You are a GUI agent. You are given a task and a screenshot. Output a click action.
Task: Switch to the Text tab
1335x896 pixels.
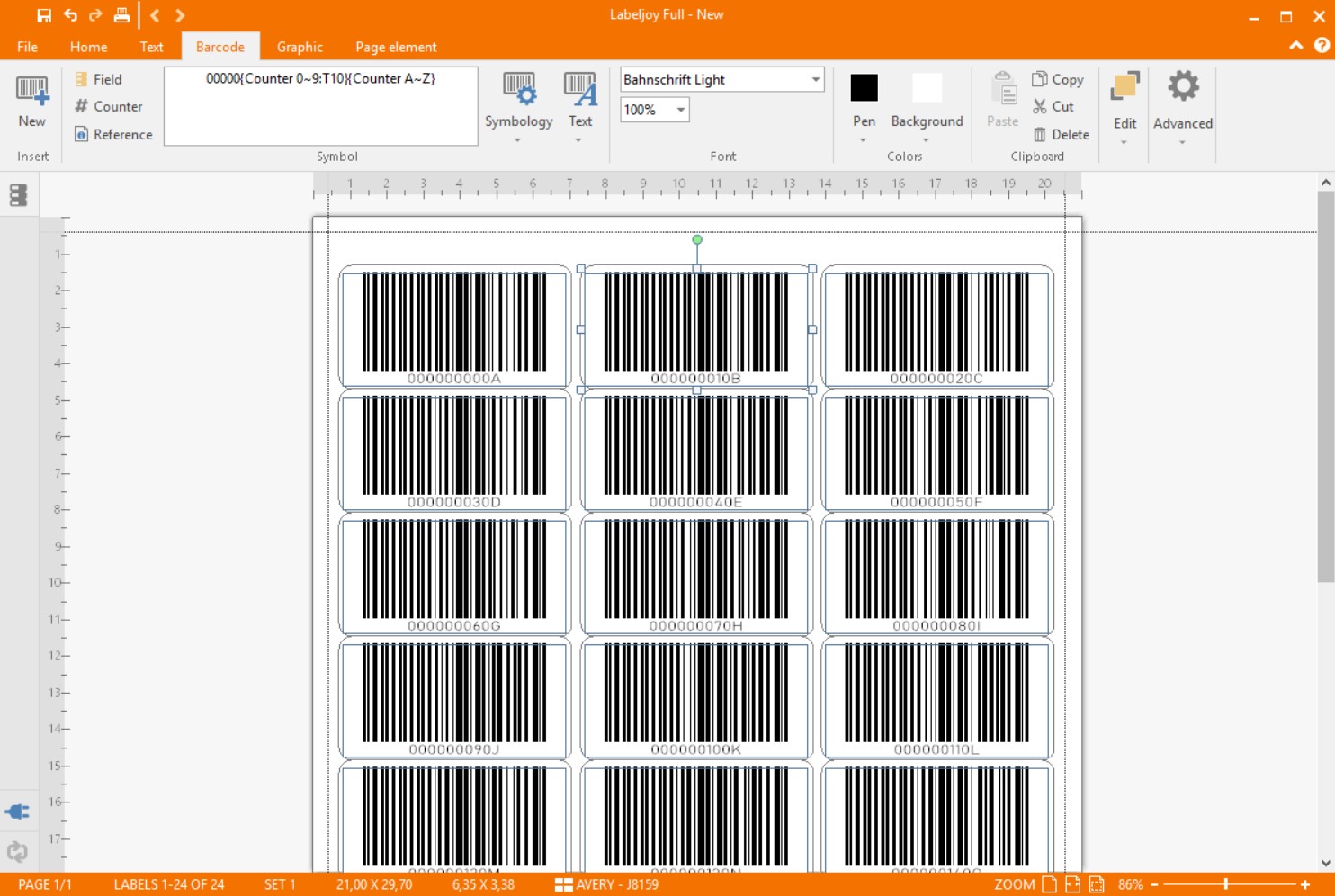click(151, 47)
